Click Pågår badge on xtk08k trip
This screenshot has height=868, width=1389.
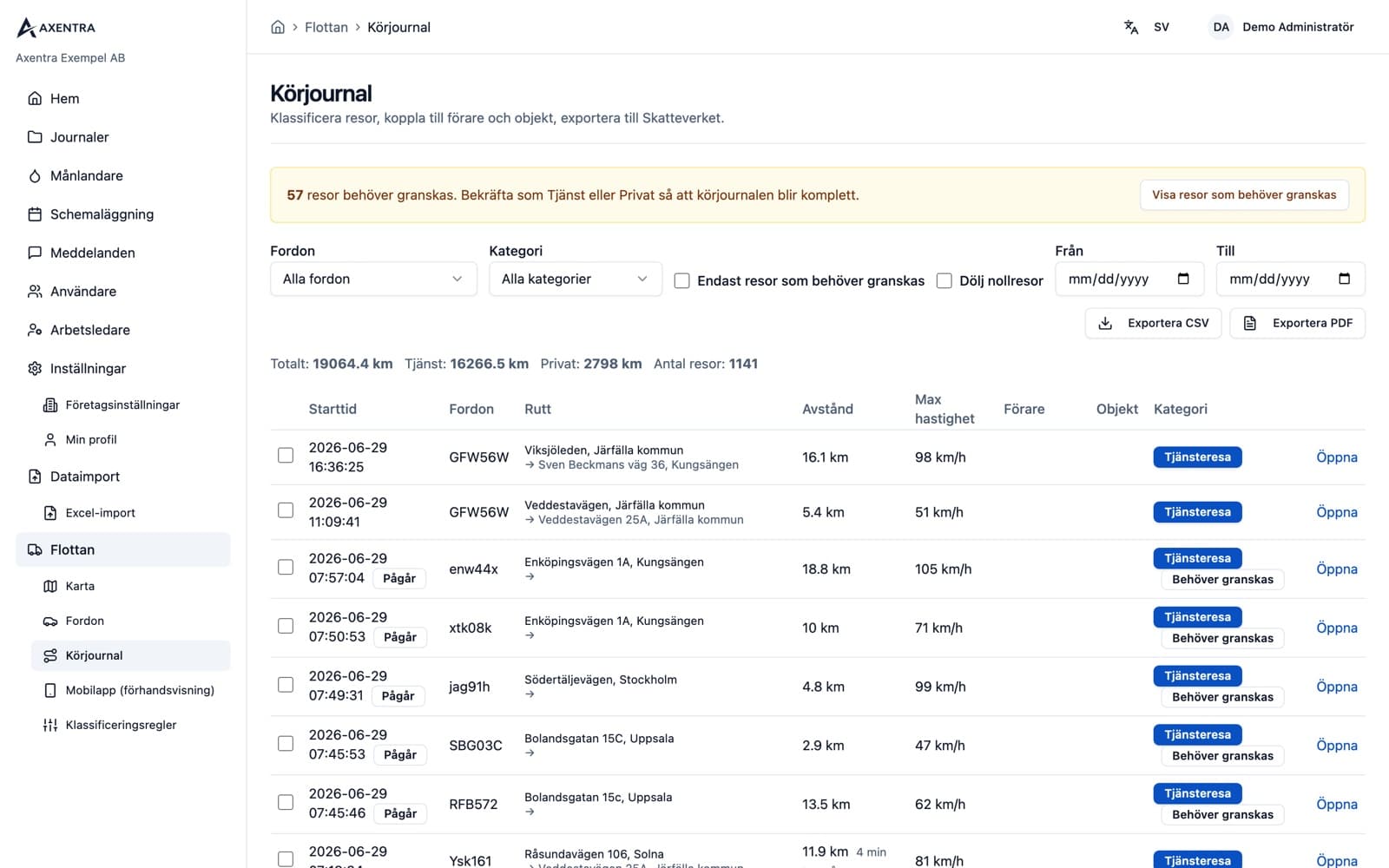400,637
